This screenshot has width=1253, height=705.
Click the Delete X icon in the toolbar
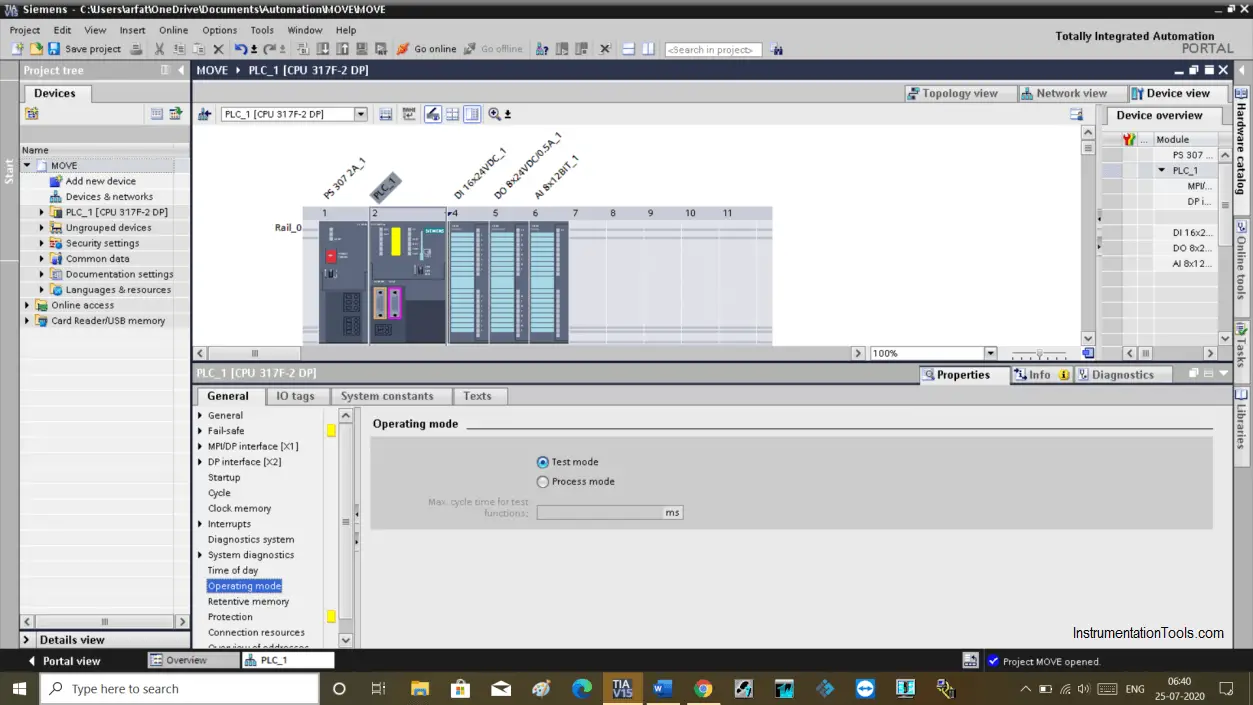[x=218, y=49]
